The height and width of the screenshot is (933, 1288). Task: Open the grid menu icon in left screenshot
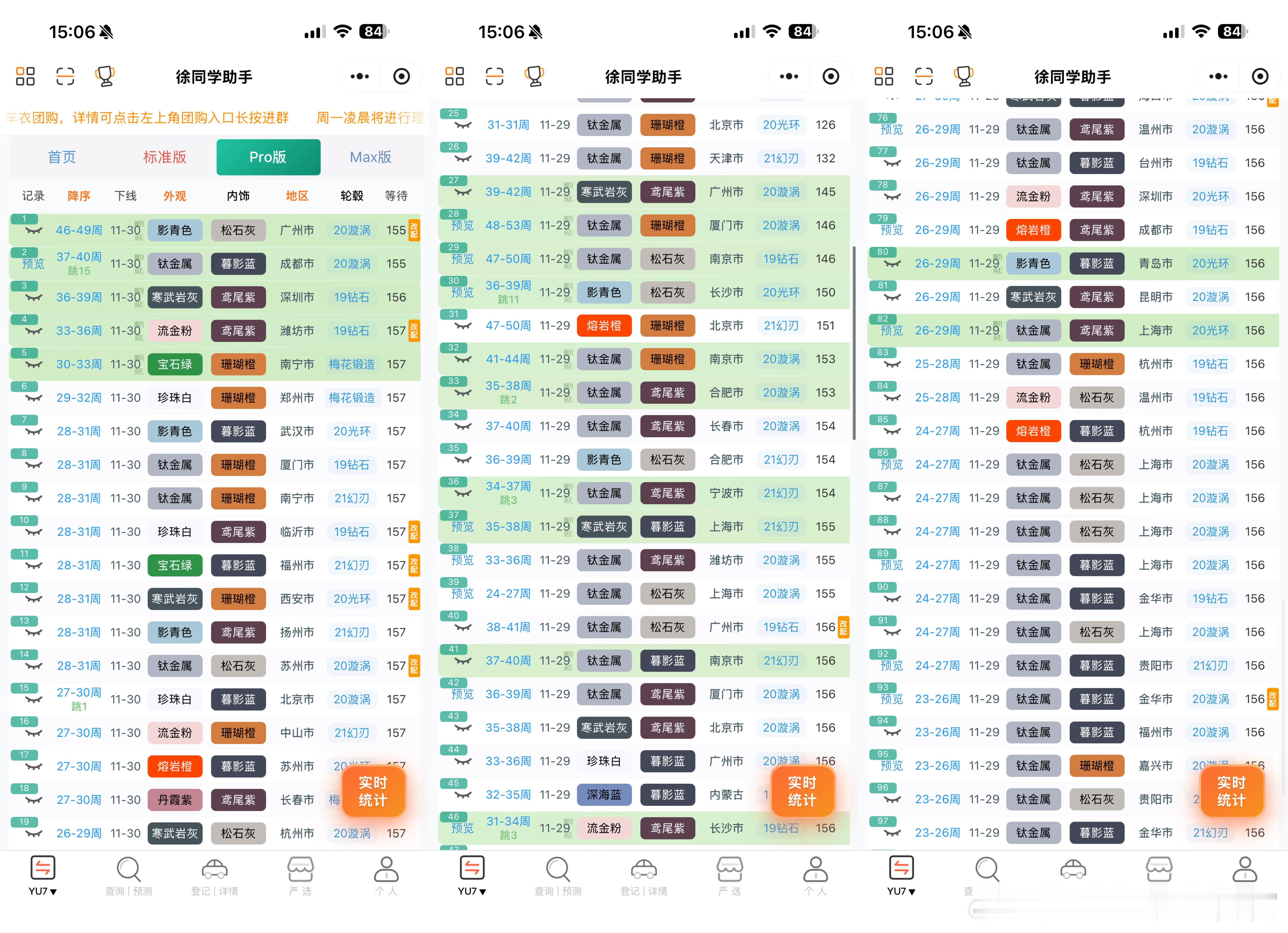[25, 76]
